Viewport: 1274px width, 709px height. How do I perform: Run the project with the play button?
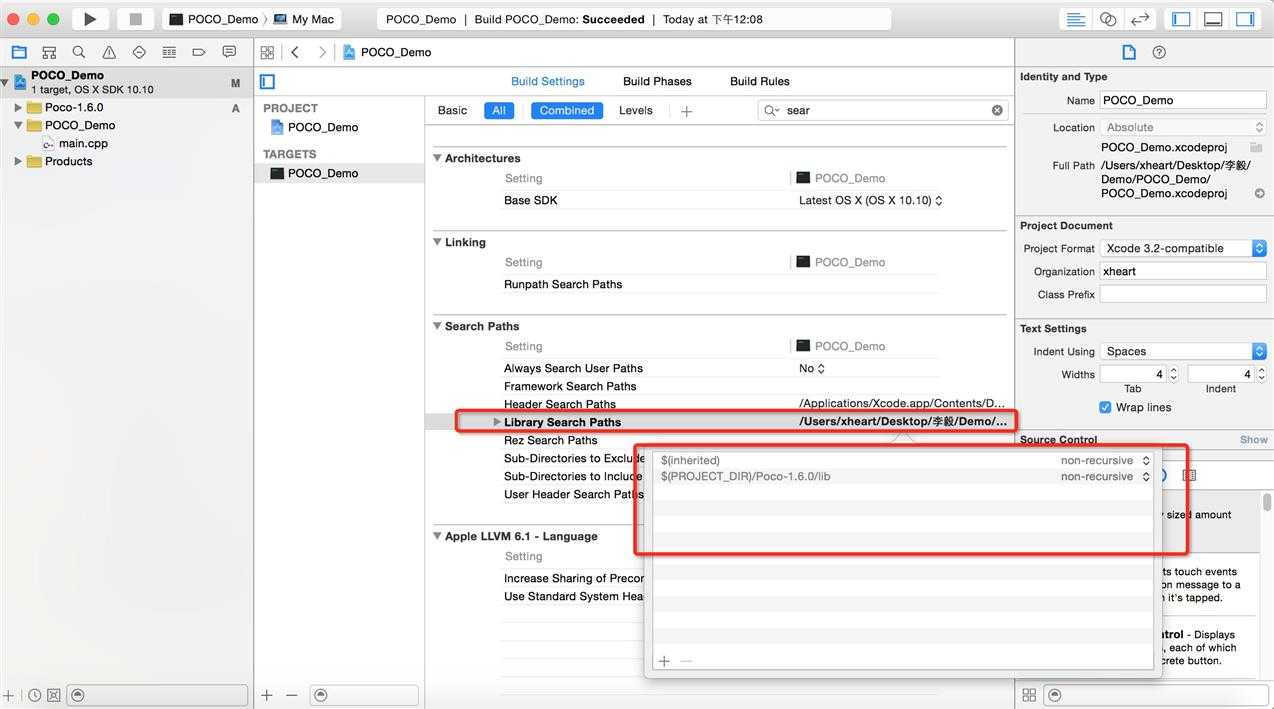point(90,19)
